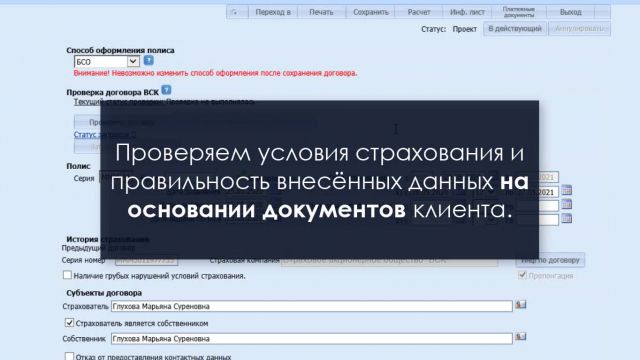Toggle the 'Пролонгация' checkbox

[x=522, y=275]
